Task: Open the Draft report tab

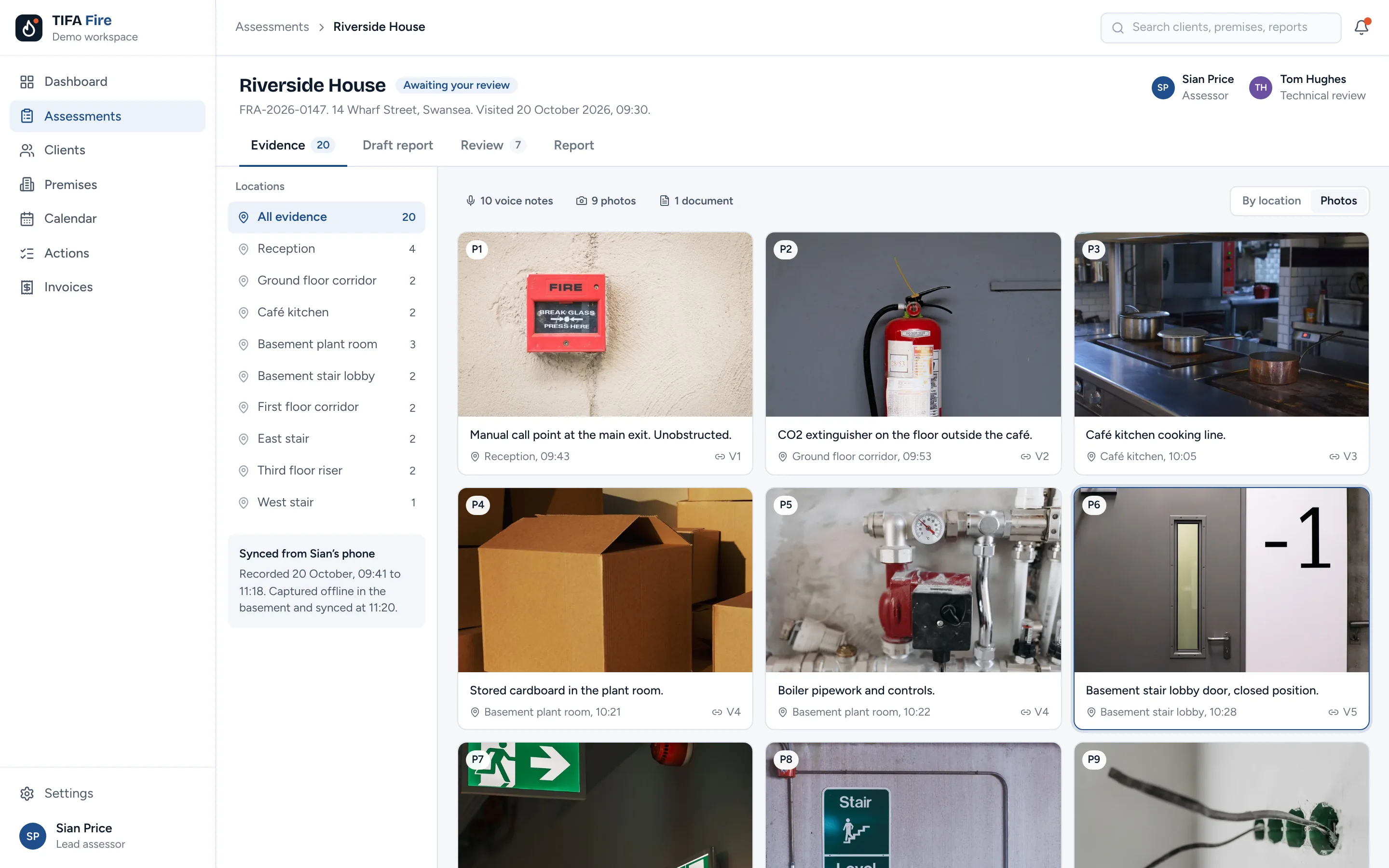Action: coord(398,145)
